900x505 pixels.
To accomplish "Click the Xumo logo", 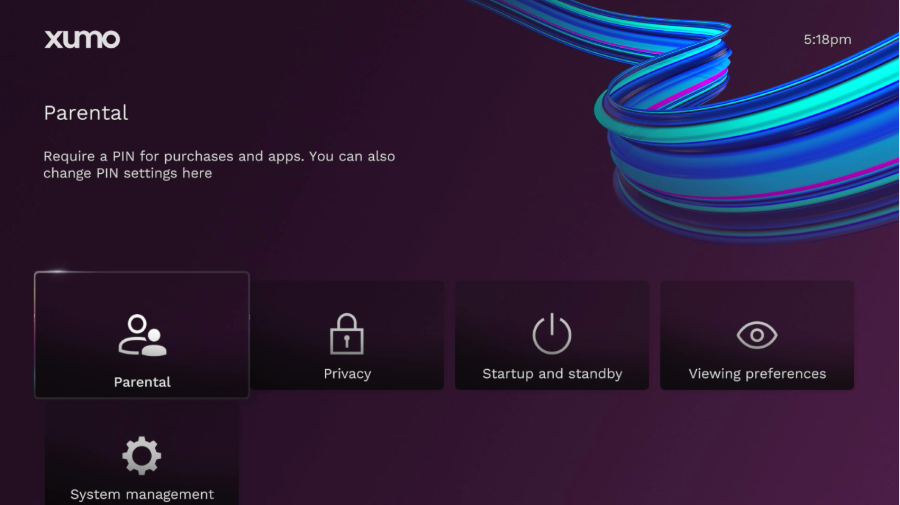I will click(82, 39).
